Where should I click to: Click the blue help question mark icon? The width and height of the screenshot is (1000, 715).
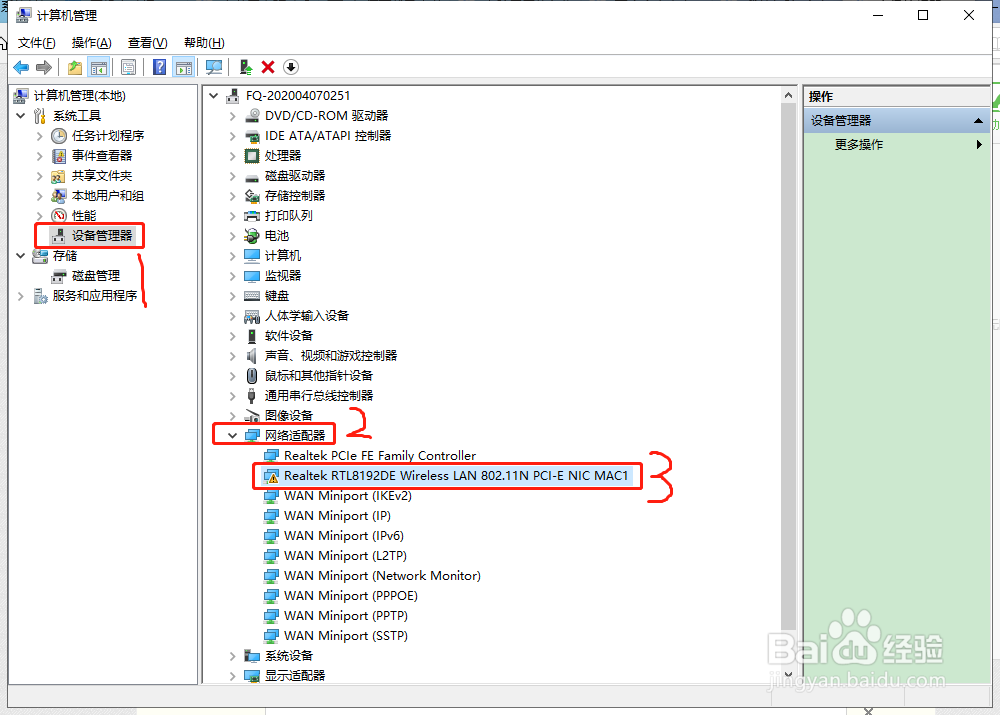click(x=159, y=67)
